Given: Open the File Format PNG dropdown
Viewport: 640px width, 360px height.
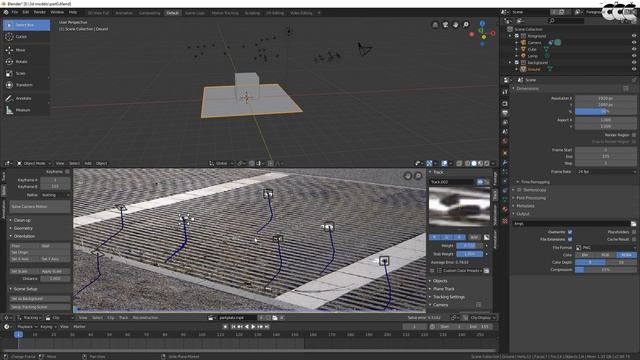Looking at the screenshot, I should click(606, 248).
